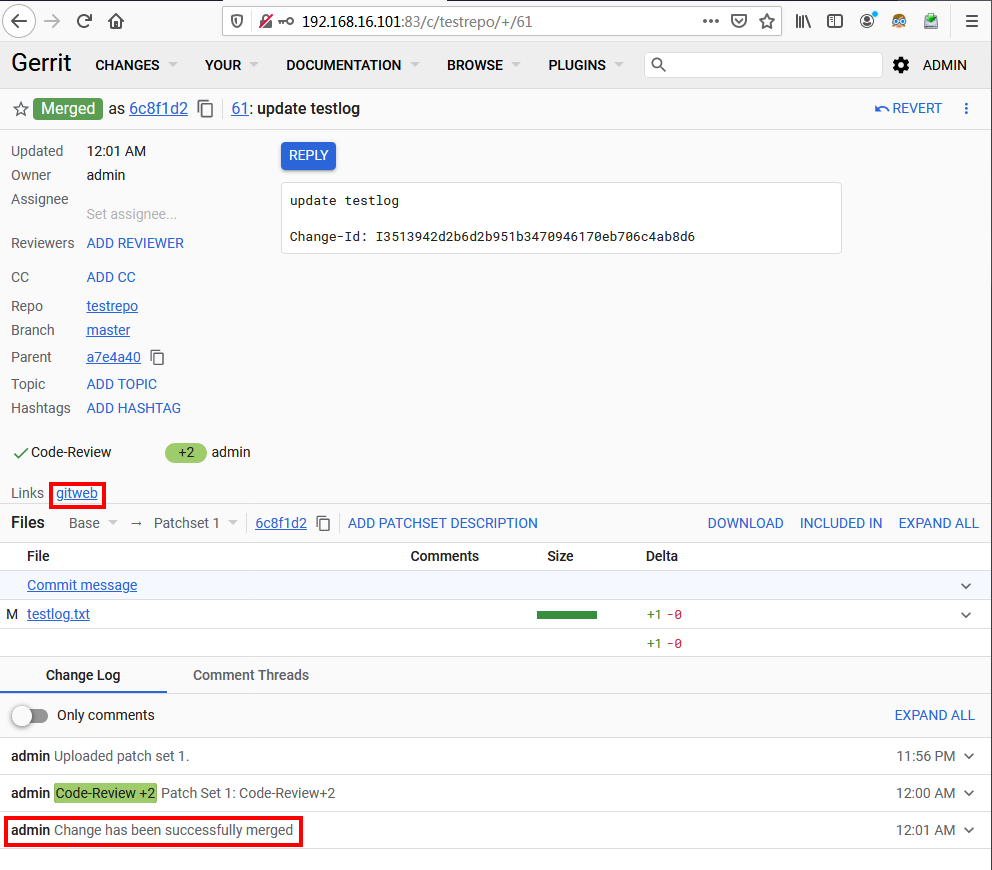
Task: Open the YOUR menu dropdown
Action: click(x=231, y=65)
